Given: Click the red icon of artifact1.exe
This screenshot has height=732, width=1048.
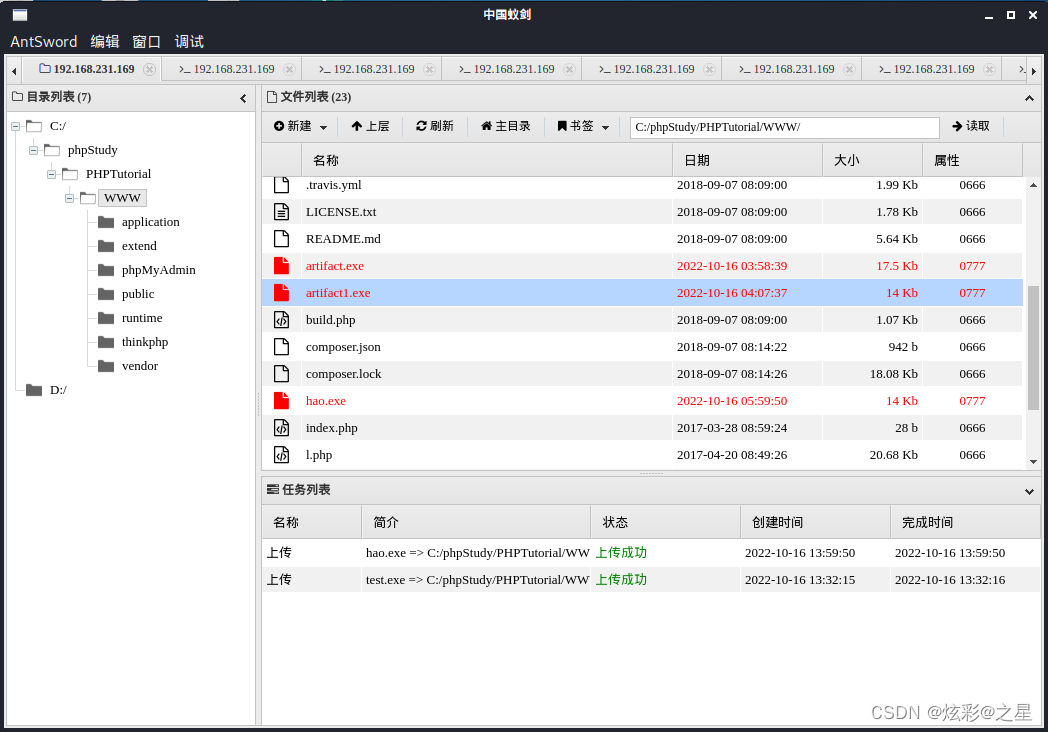Looking at the screenshot, I should click(x=281, y=292).
